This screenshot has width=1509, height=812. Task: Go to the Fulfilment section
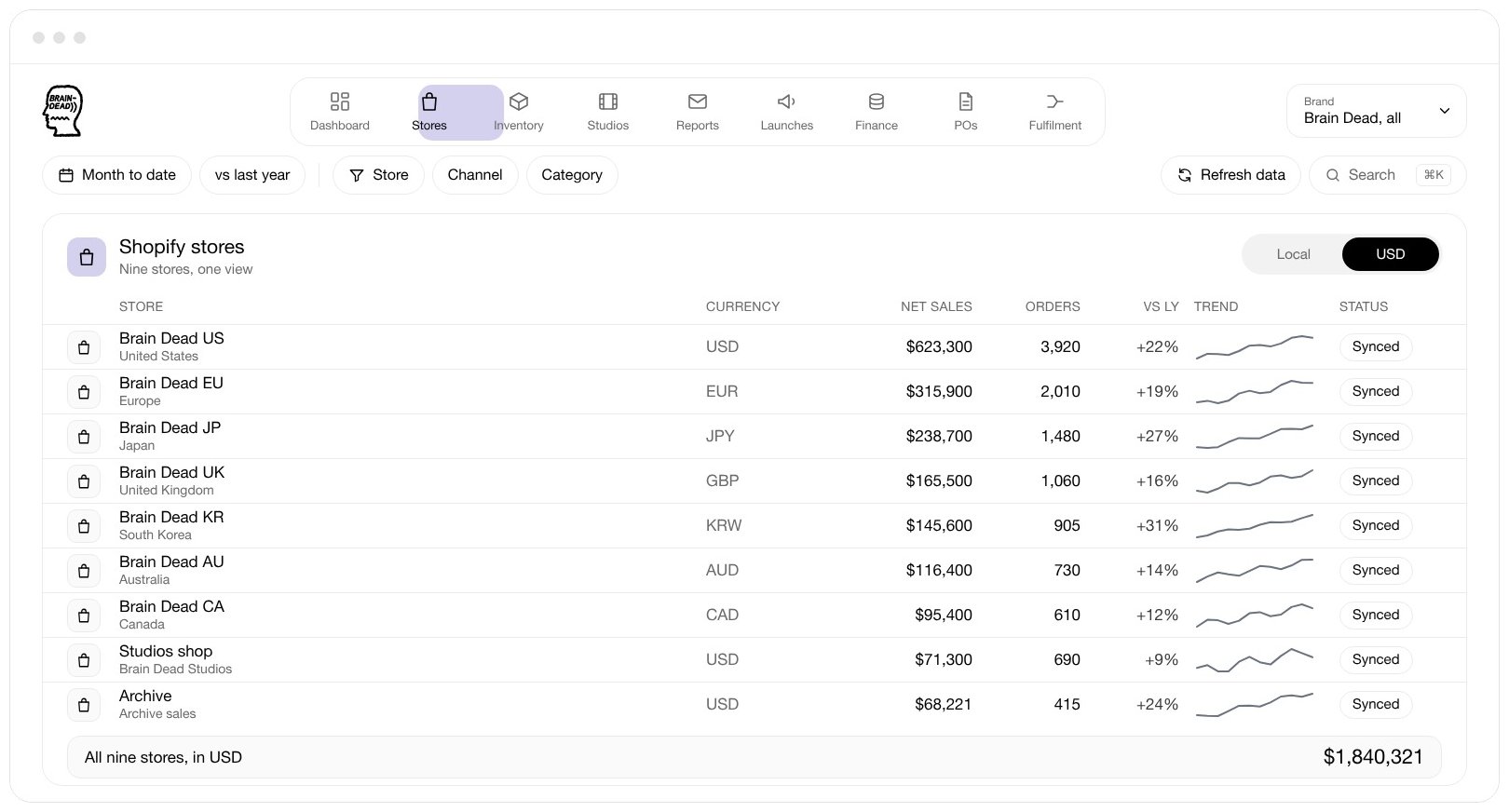[1055, 112]
